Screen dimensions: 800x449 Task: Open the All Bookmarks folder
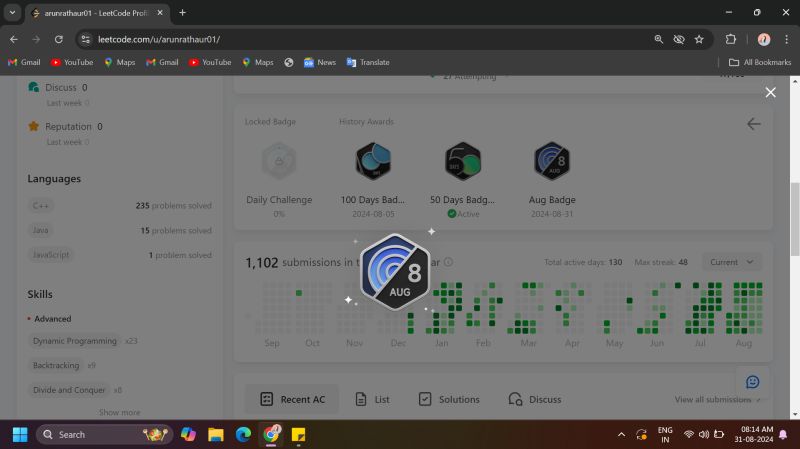tap(760, 62)
